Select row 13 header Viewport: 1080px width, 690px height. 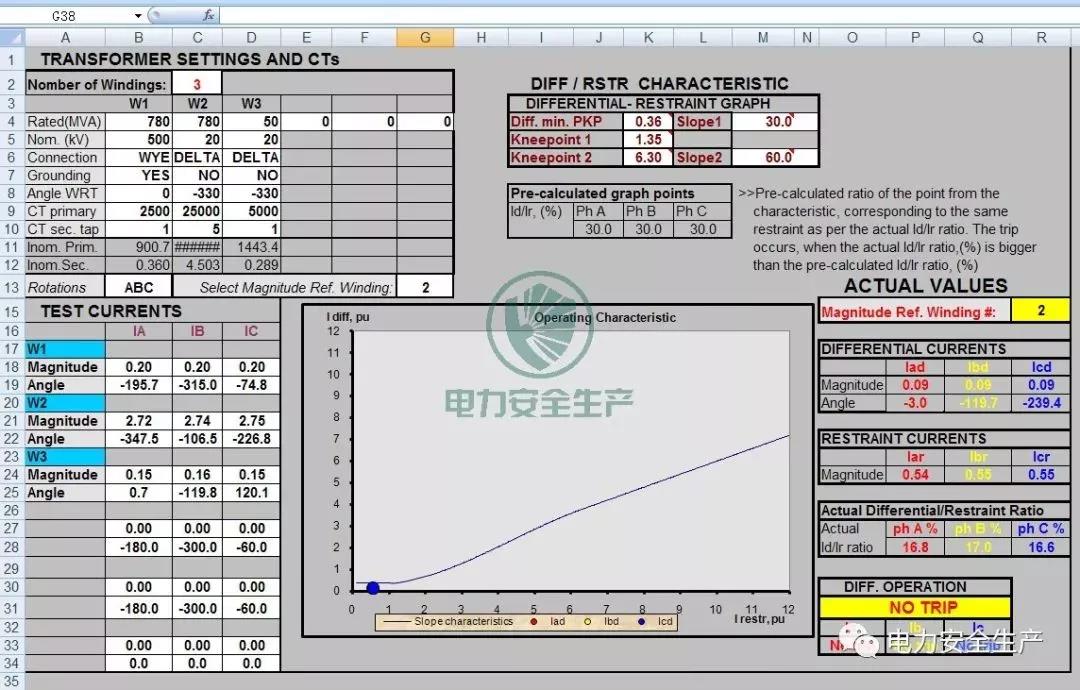click(12, 288)
